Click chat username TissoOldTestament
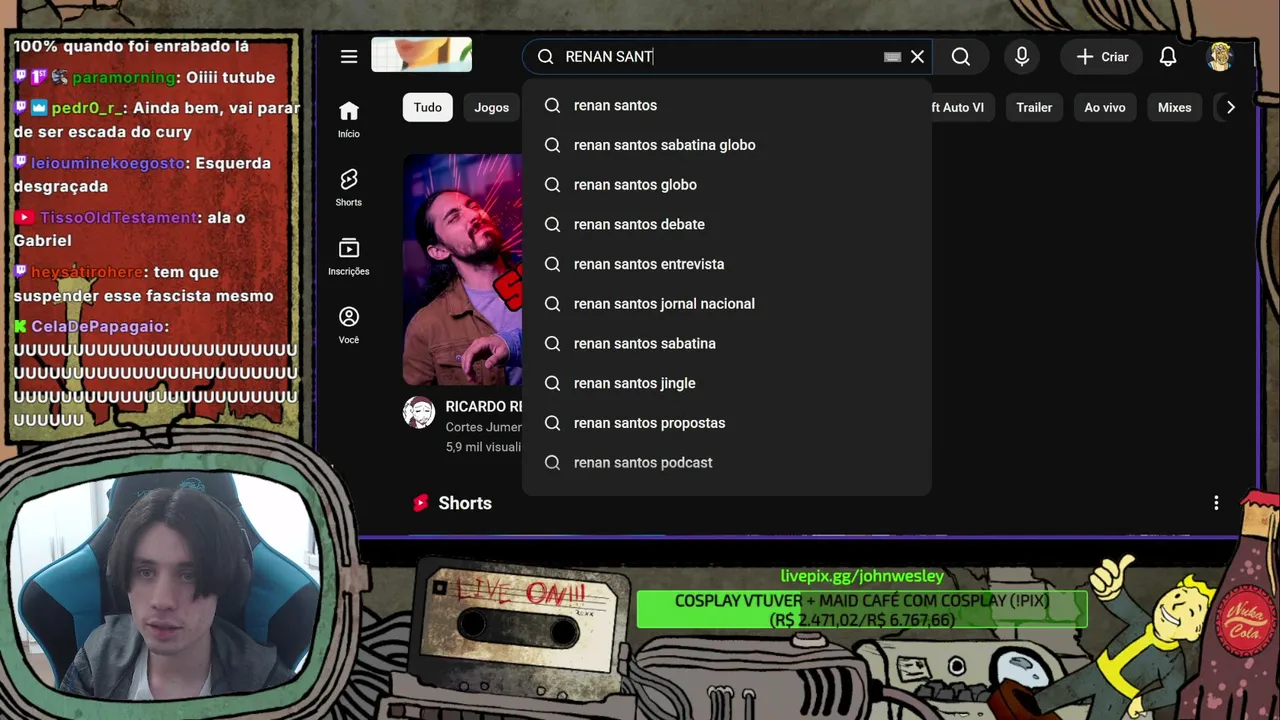 119,217
